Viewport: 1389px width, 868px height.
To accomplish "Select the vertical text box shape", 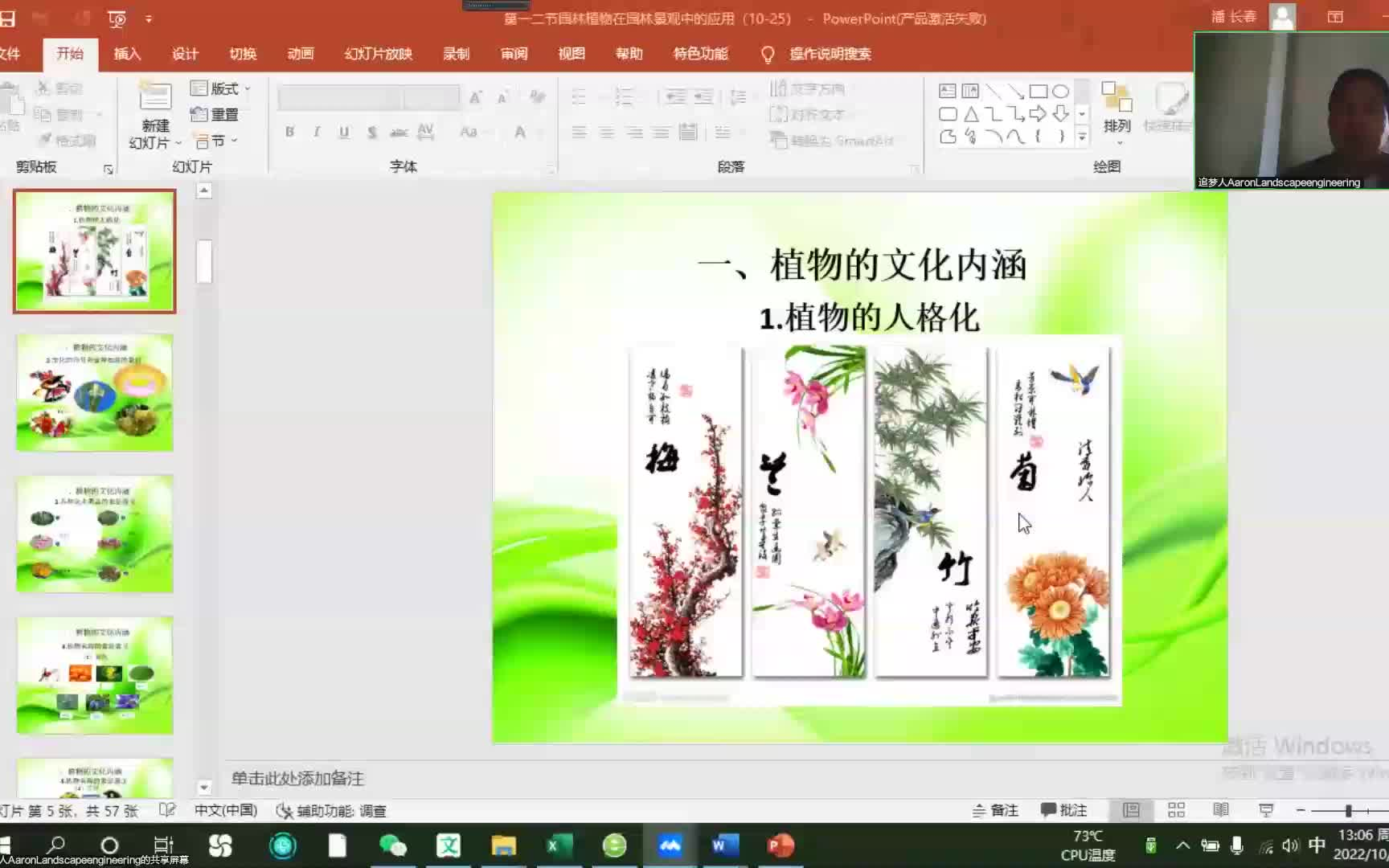I will tap(970, 92).
